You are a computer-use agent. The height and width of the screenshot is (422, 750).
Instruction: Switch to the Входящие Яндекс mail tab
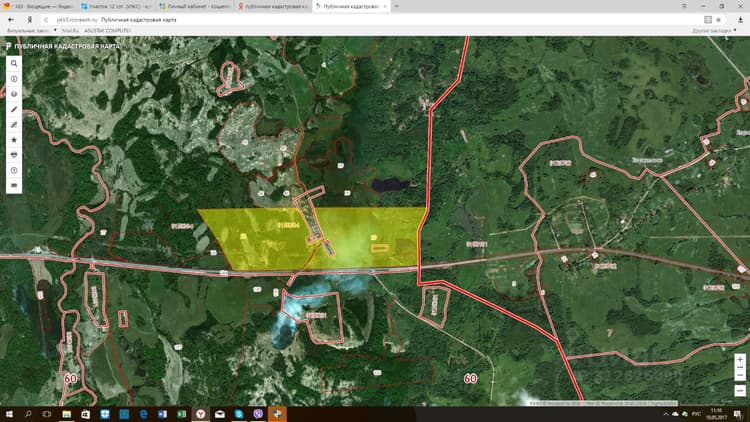pyautogui.click(x=38, y=6)
